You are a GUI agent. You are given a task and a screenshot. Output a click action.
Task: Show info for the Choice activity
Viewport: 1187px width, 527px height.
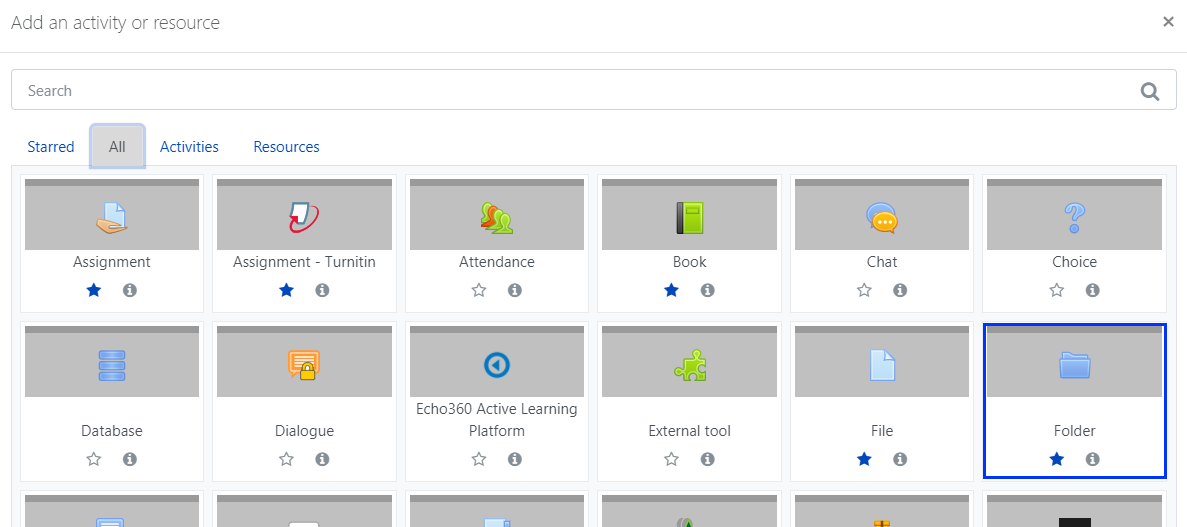point(1092,290)
